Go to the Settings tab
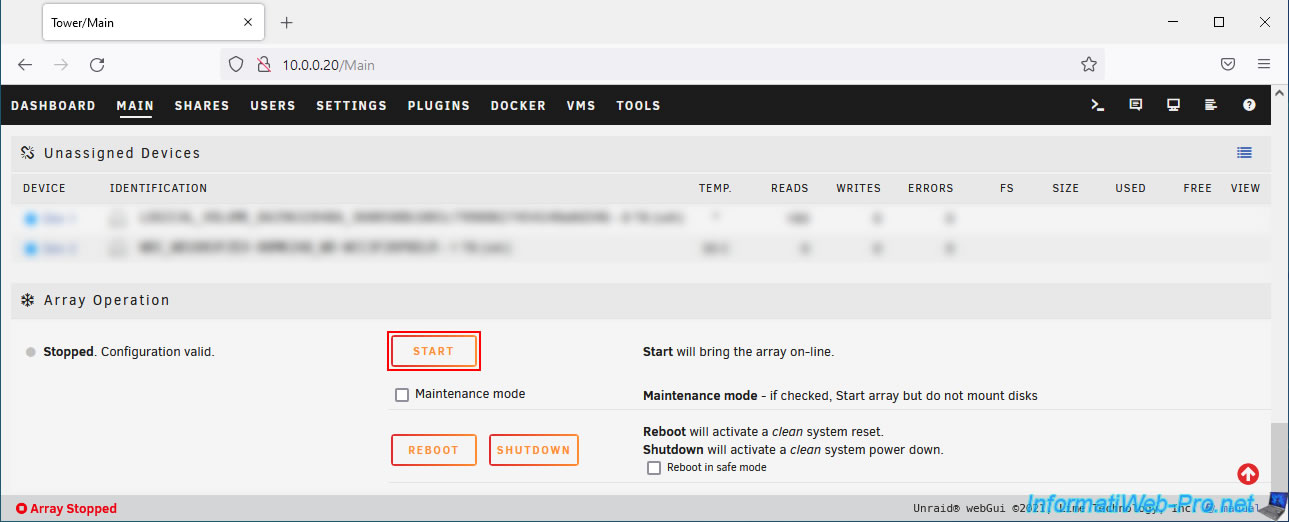 (351, 106)
